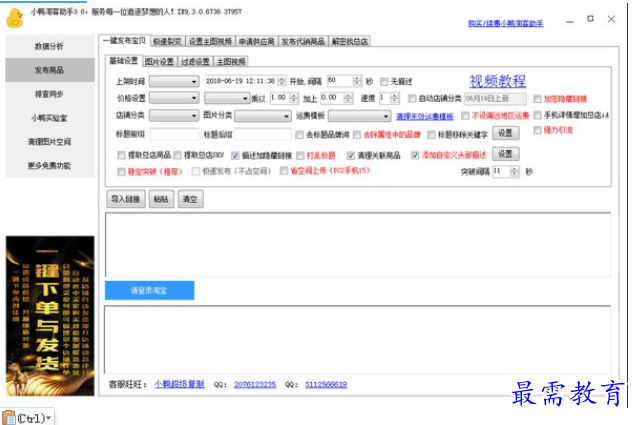Open the 解密找总店 tab
This screenshot has width=633, height=425.
pyautogui.click(x=350, y=41)
